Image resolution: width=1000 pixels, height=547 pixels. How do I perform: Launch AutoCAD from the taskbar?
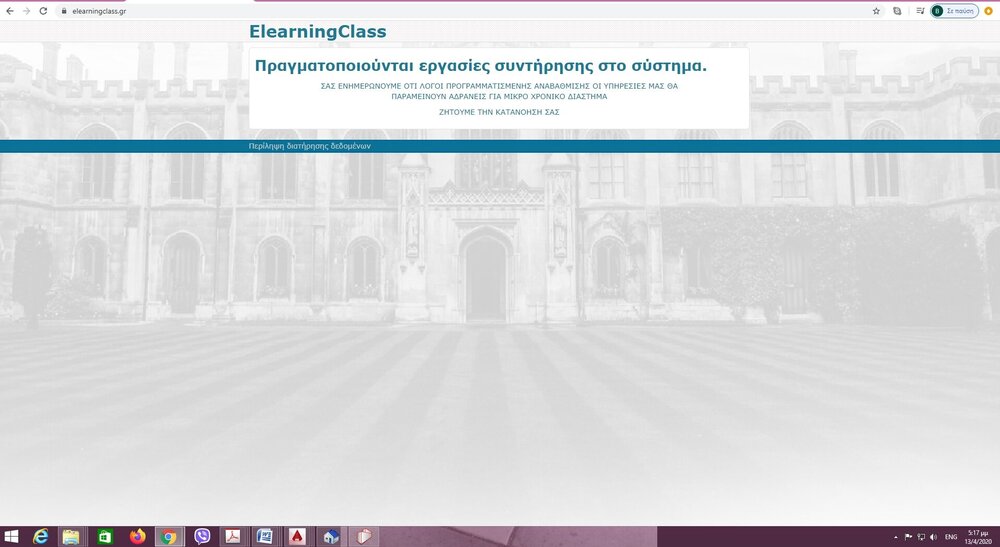pyautogui.click(x=297, y=537)
